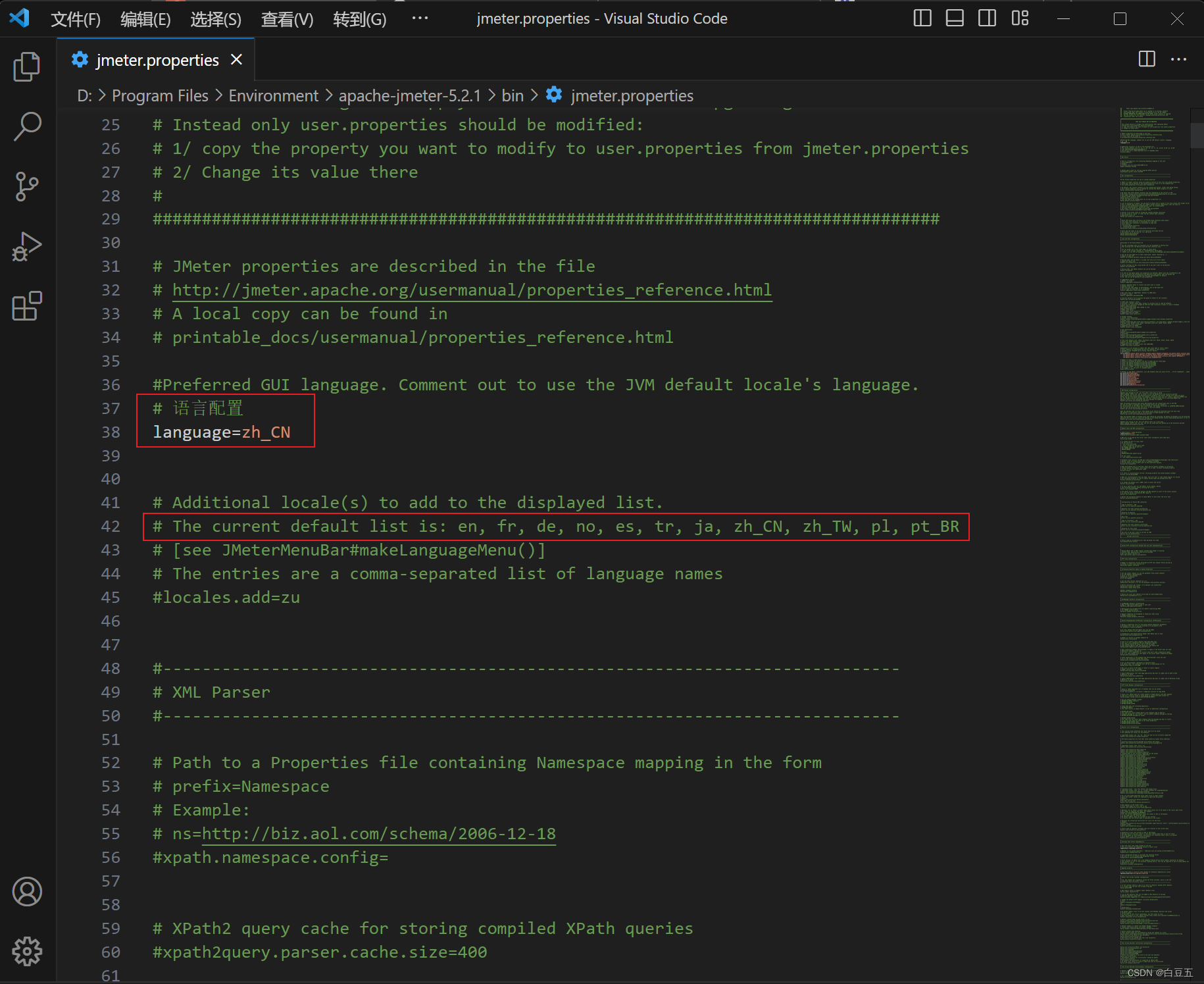Click the # XML Parser comment line

pos(211,692)
